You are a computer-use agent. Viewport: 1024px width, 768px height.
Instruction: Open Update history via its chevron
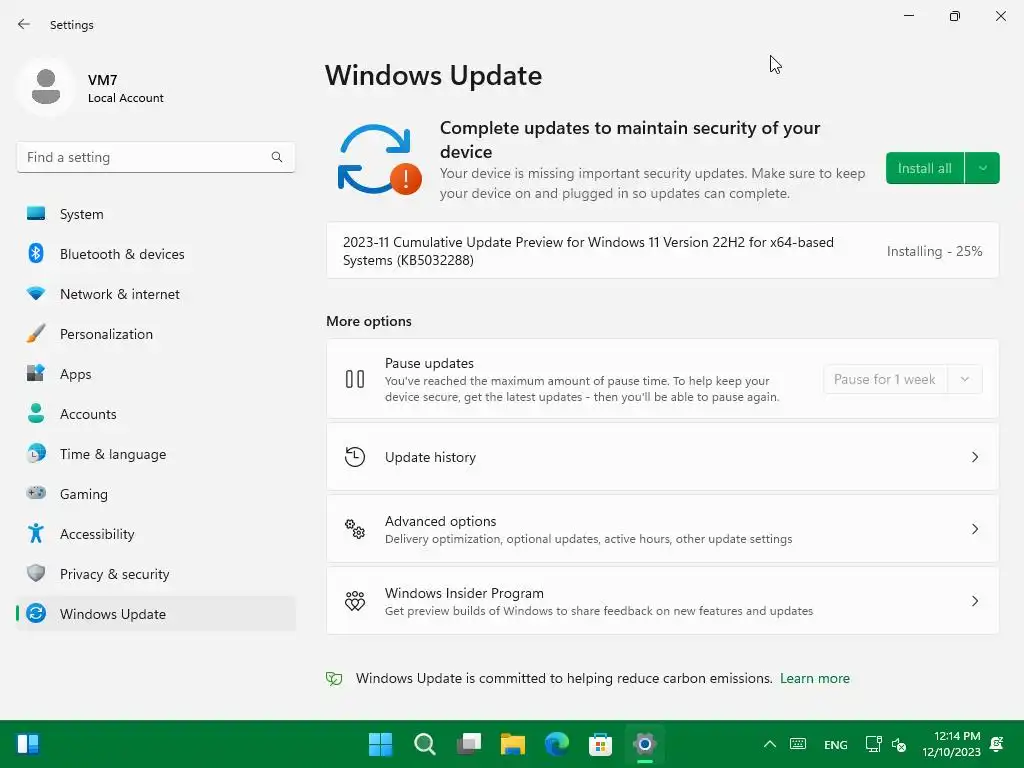pos(974,456)
